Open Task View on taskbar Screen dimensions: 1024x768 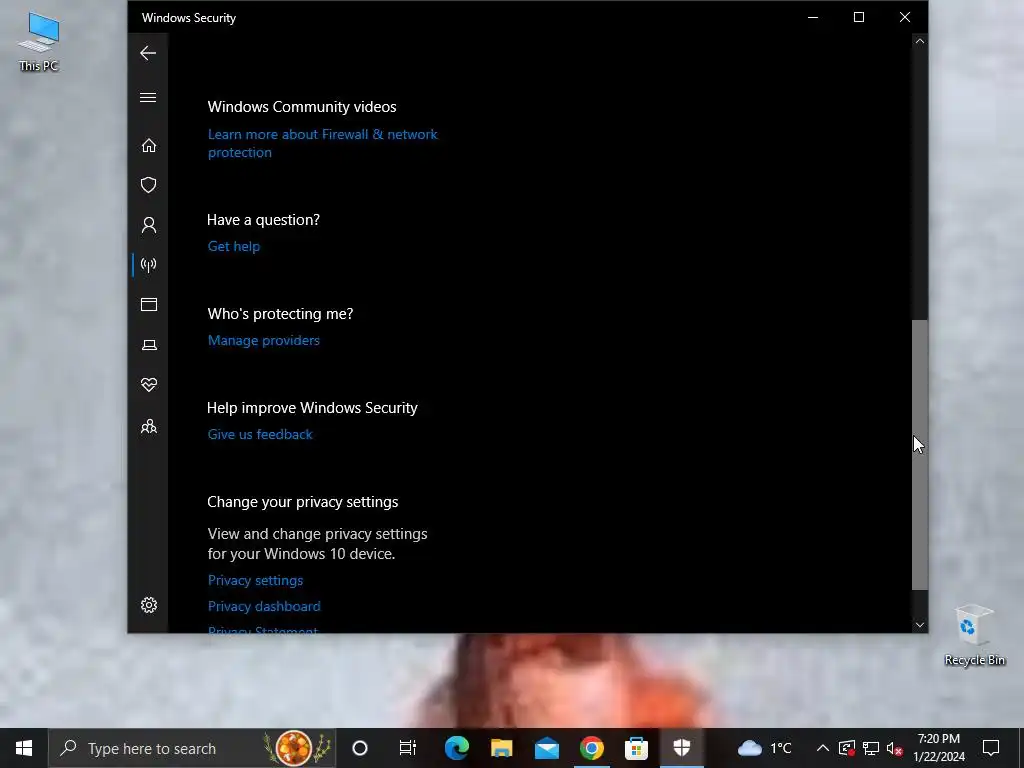click(x=408, y=748)
